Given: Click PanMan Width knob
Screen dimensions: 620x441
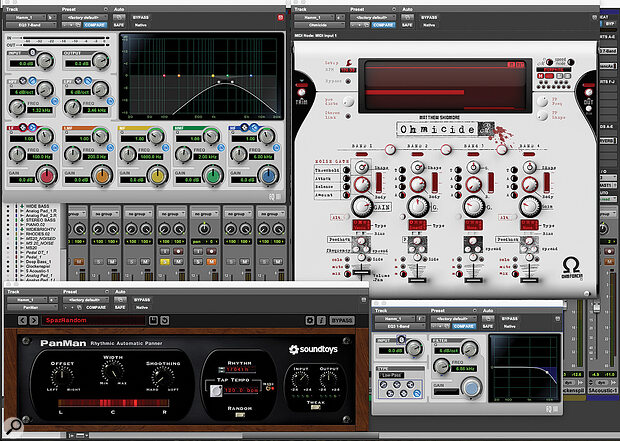Looking at the screenshot, I should [x=113, y=371].
